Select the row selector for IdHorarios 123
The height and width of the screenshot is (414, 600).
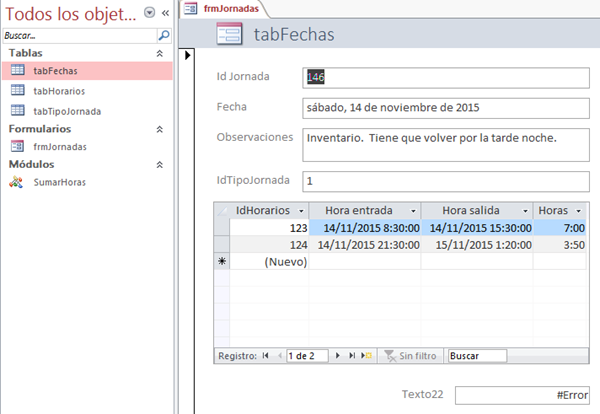pyautogui.click(x=222, y=228)
